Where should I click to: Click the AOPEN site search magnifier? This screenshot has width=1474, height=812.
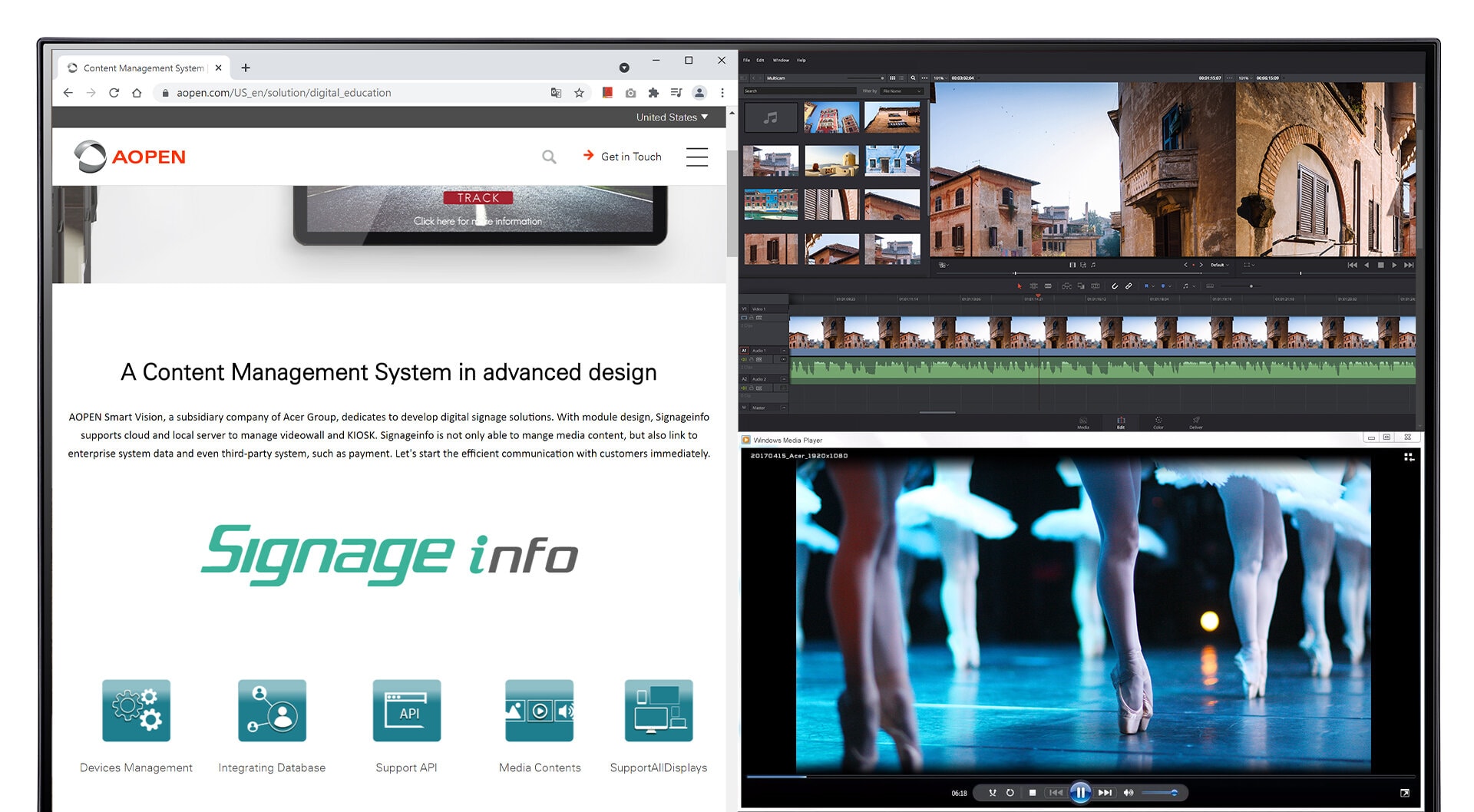coord(549,157)
